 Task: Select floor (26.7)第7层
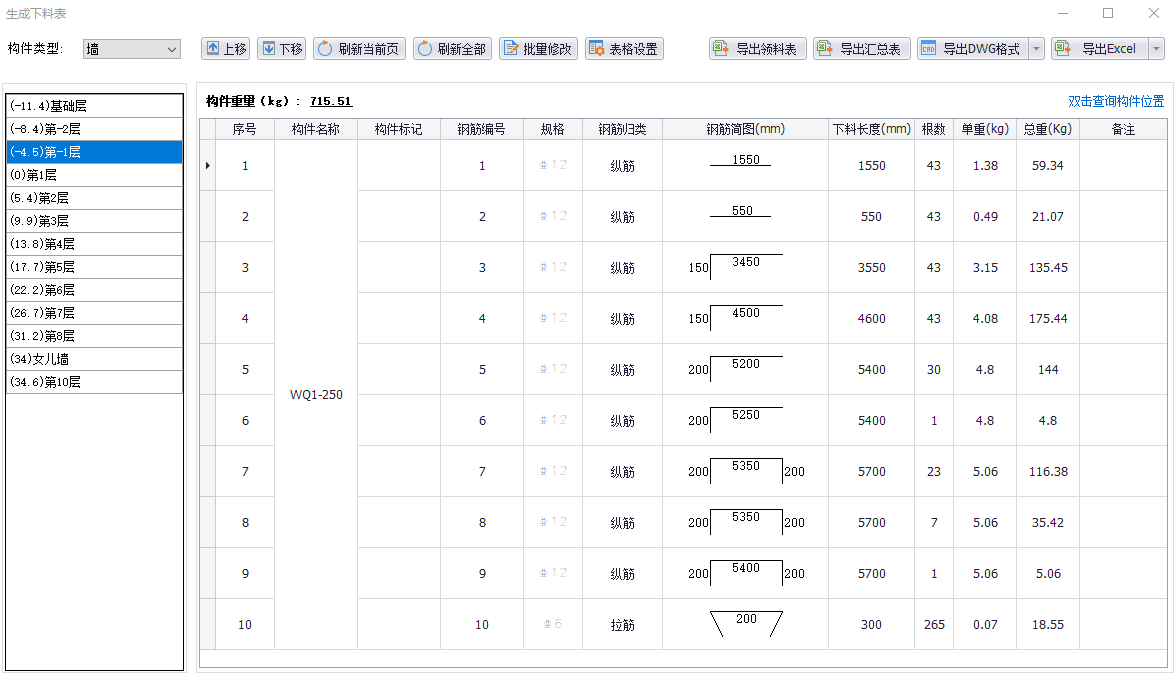click(x=94, y=313)
